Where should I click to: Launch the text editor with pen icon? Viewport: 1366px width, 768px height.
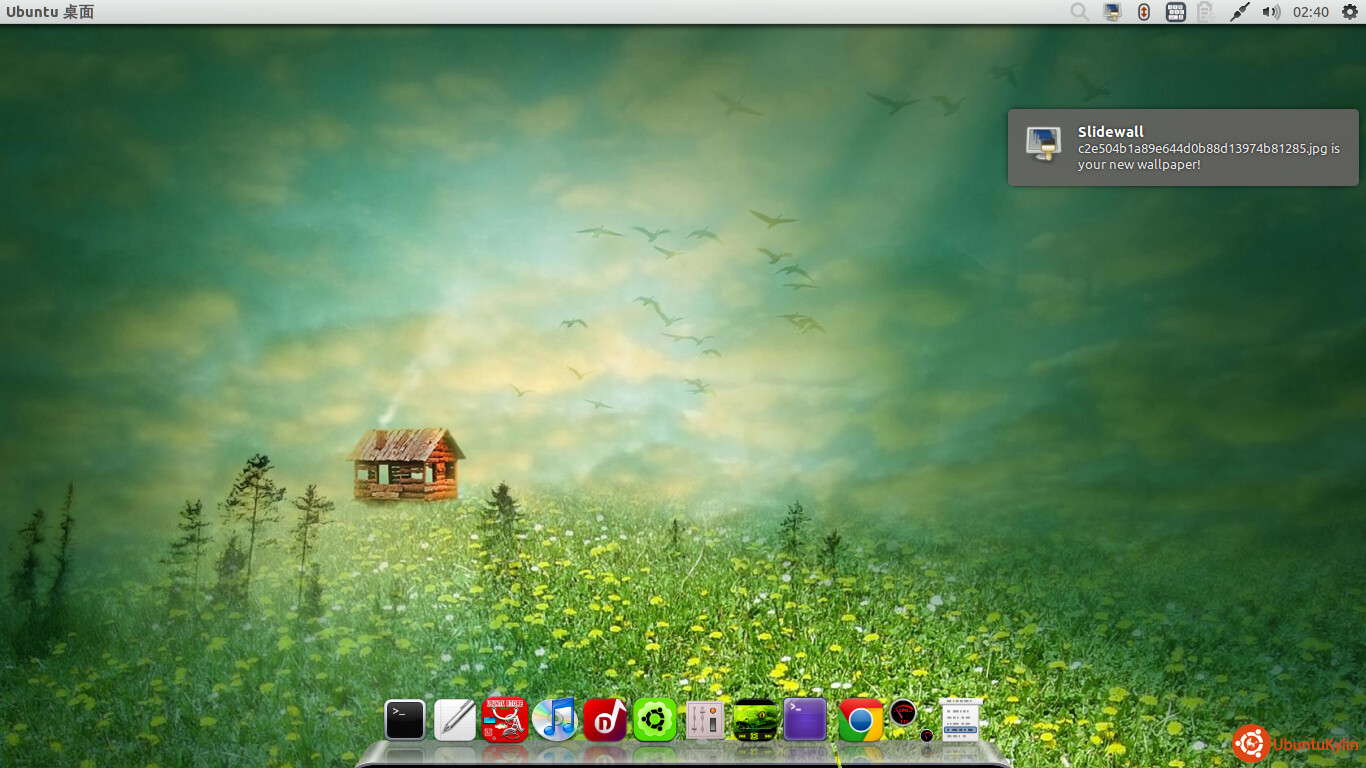click(455, 720)
